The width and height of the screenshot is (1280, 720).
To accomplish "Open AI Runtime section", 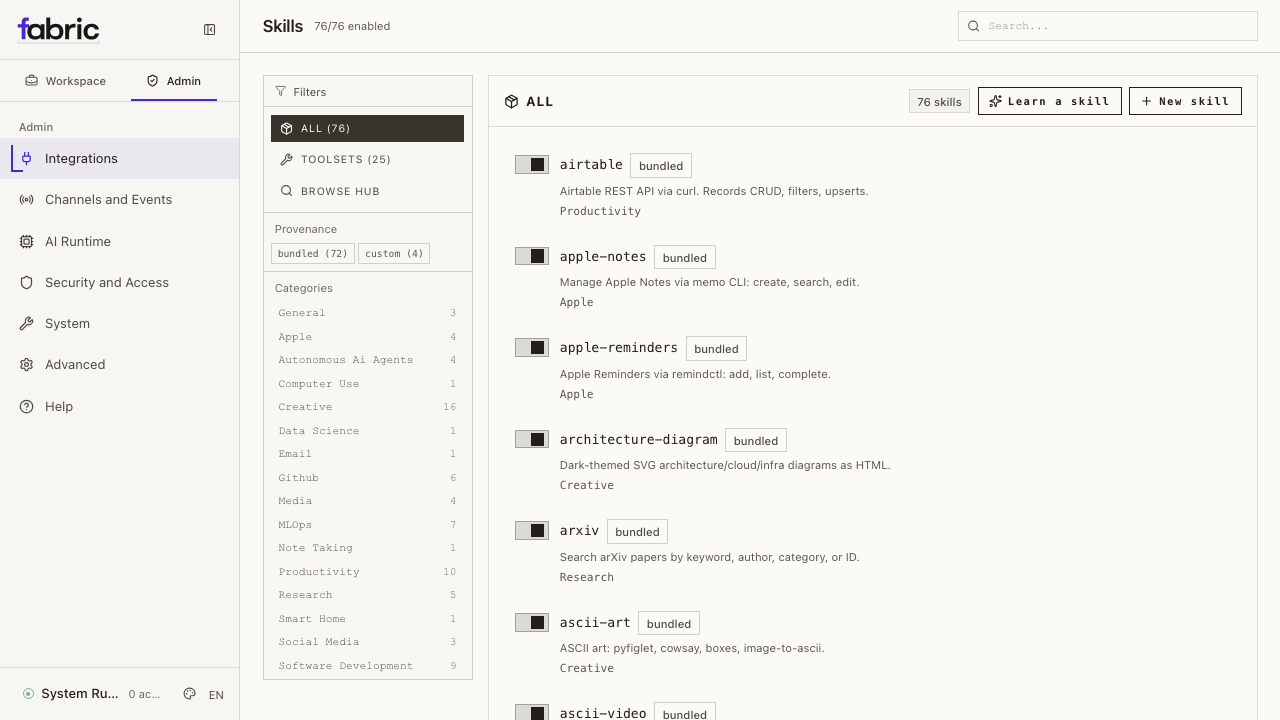I will (120, 241).
